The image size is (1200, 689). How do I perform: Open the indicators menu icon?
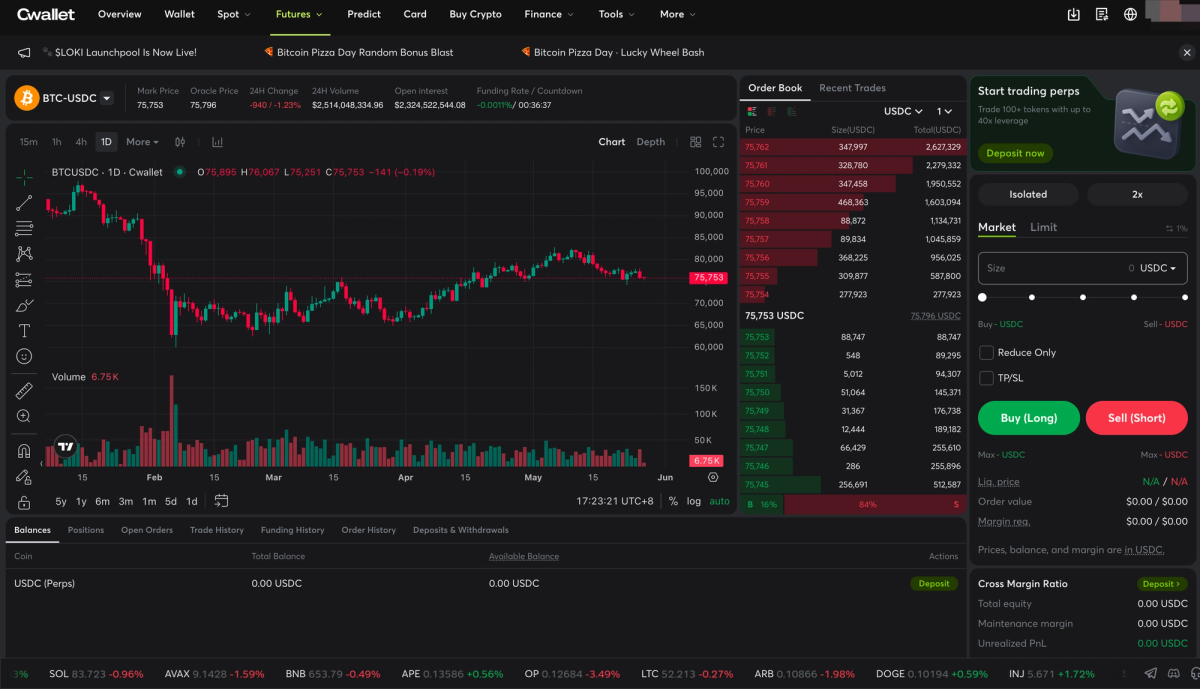(x=217, y=142)
